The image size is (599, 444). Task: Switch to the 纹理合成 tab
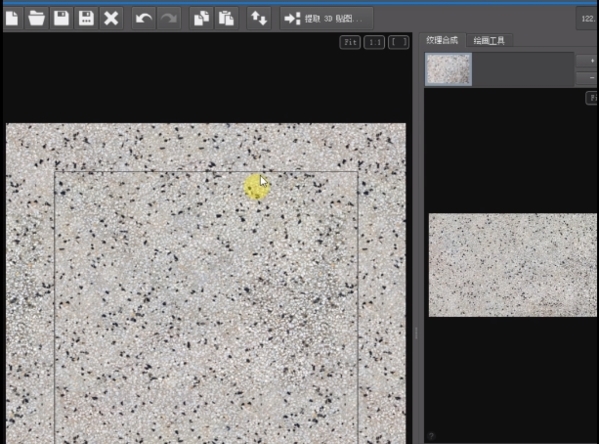point(442,40)
